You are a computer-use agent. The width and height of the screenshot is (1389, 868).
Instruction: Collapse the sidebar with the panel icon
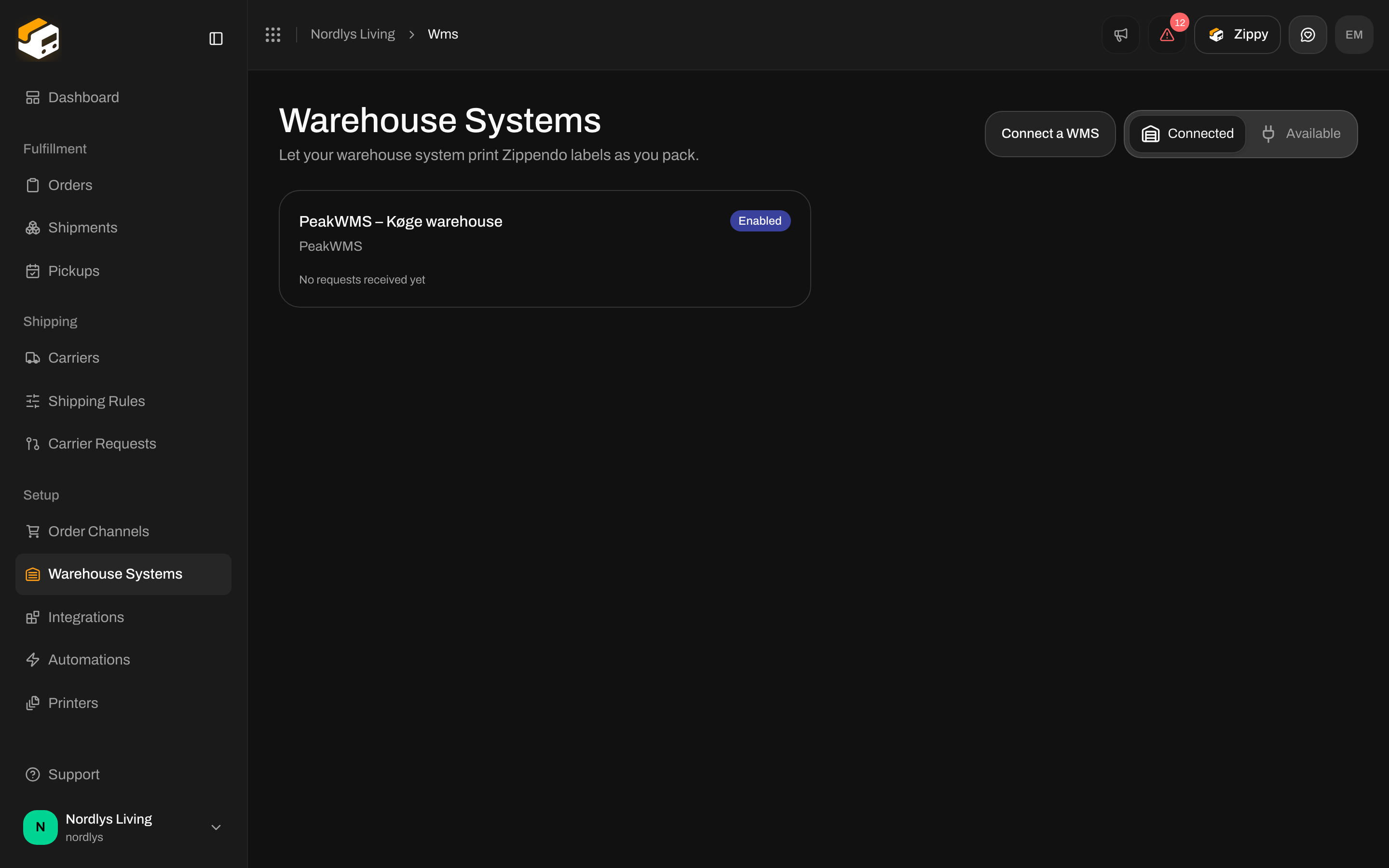tap(216, 39)
